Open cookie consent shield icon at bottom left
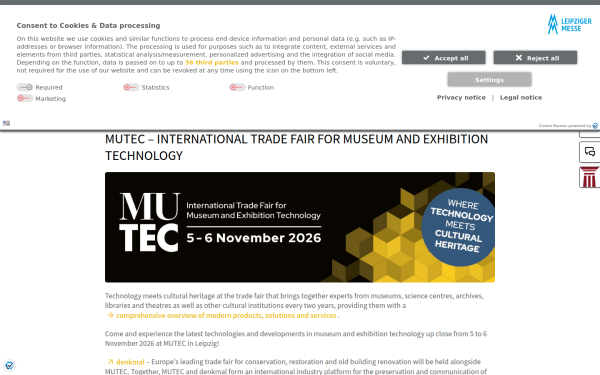The width and height of the screenshot is (600, 375). coord(10,365)
